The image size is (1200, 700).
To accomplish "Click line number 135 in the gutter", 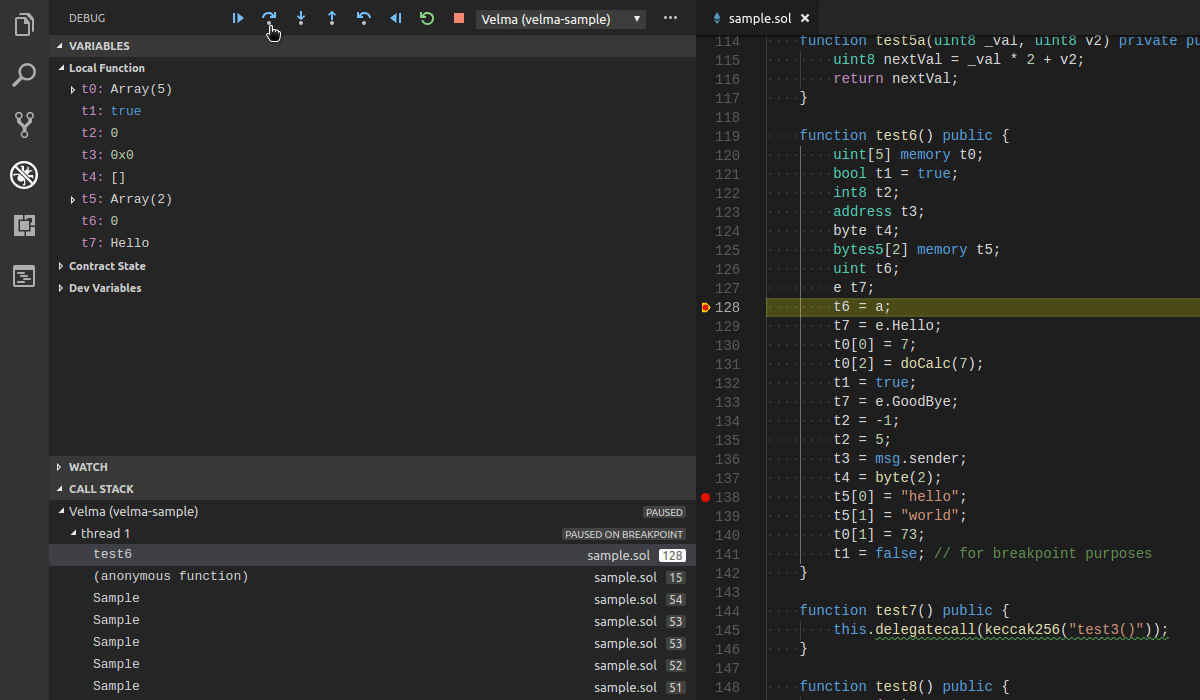I will click(x=728, y=440).
